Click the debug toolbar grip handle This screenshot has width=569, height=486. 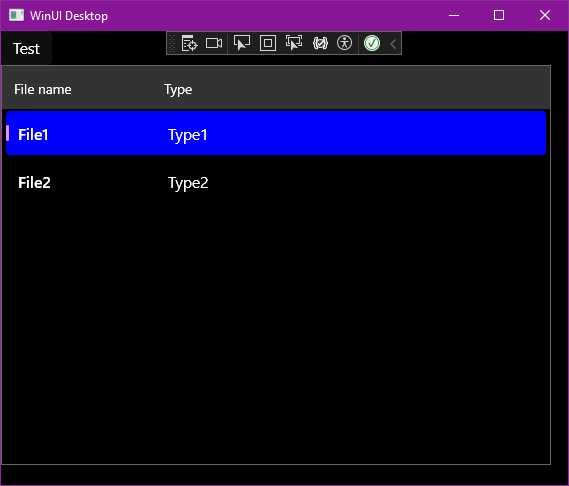coord(172,44)
